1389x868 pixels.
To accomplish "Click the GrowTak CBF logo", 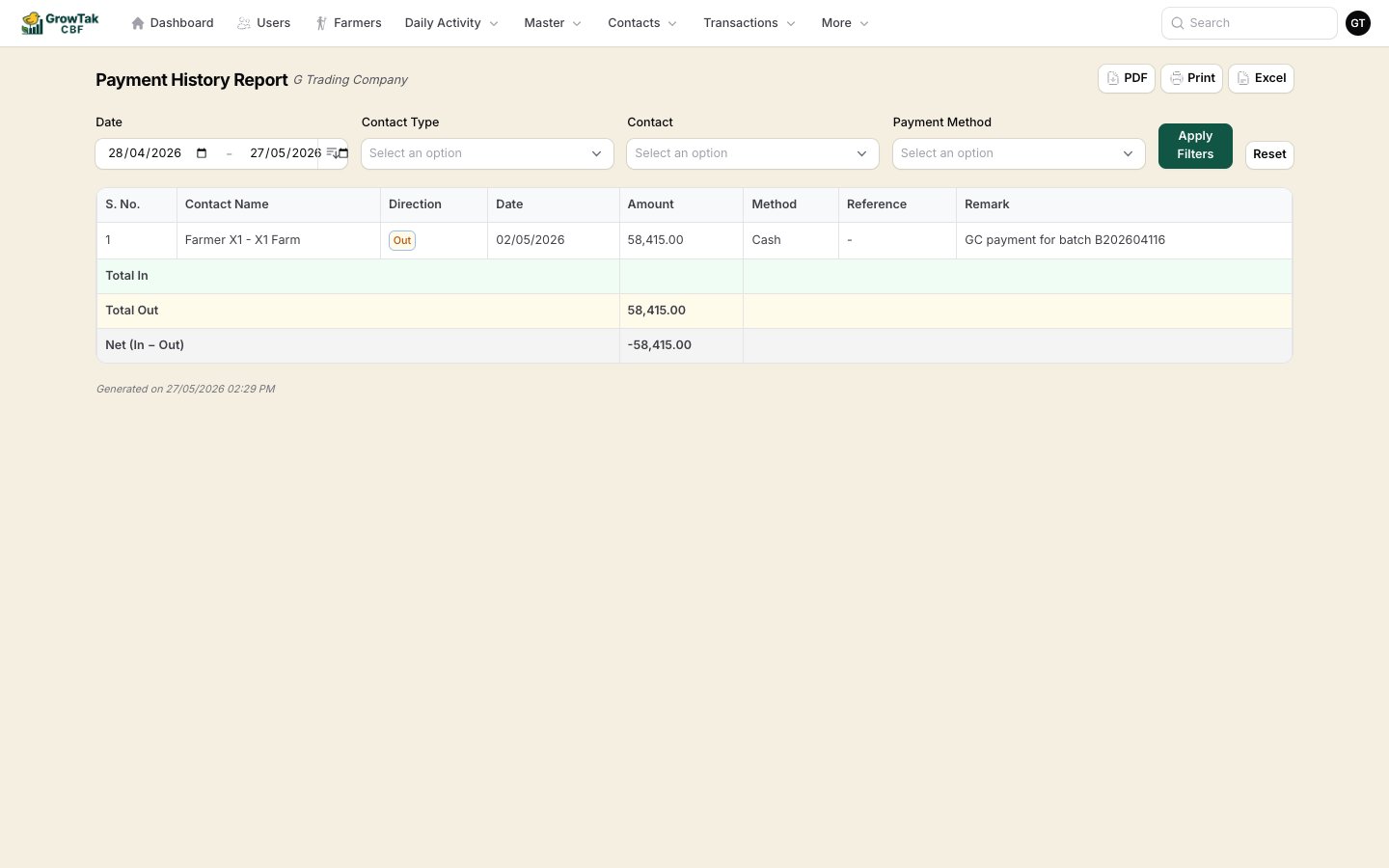I will [x=60, y=23].
